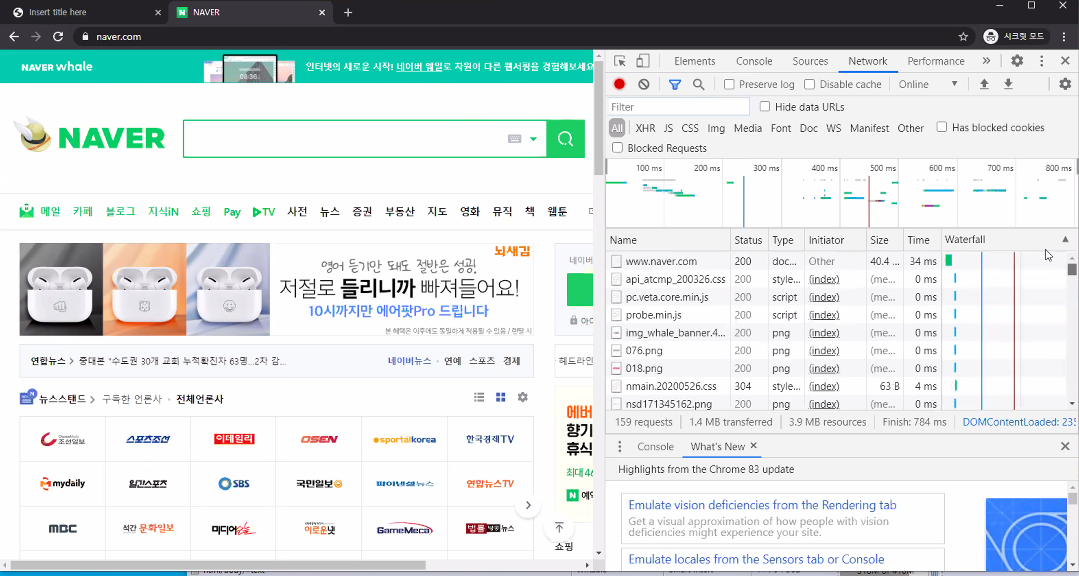Open the DevTools customize three-dot menu

(x=1042, y=61)
